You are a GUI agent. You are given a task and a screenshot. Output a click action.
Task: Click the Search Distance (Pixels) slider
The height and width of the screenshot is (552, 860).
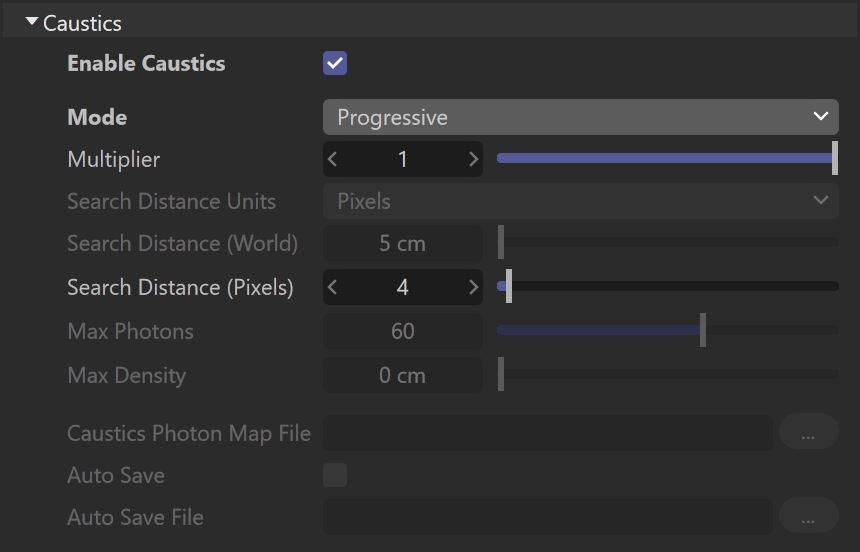[x=667, y=286]
